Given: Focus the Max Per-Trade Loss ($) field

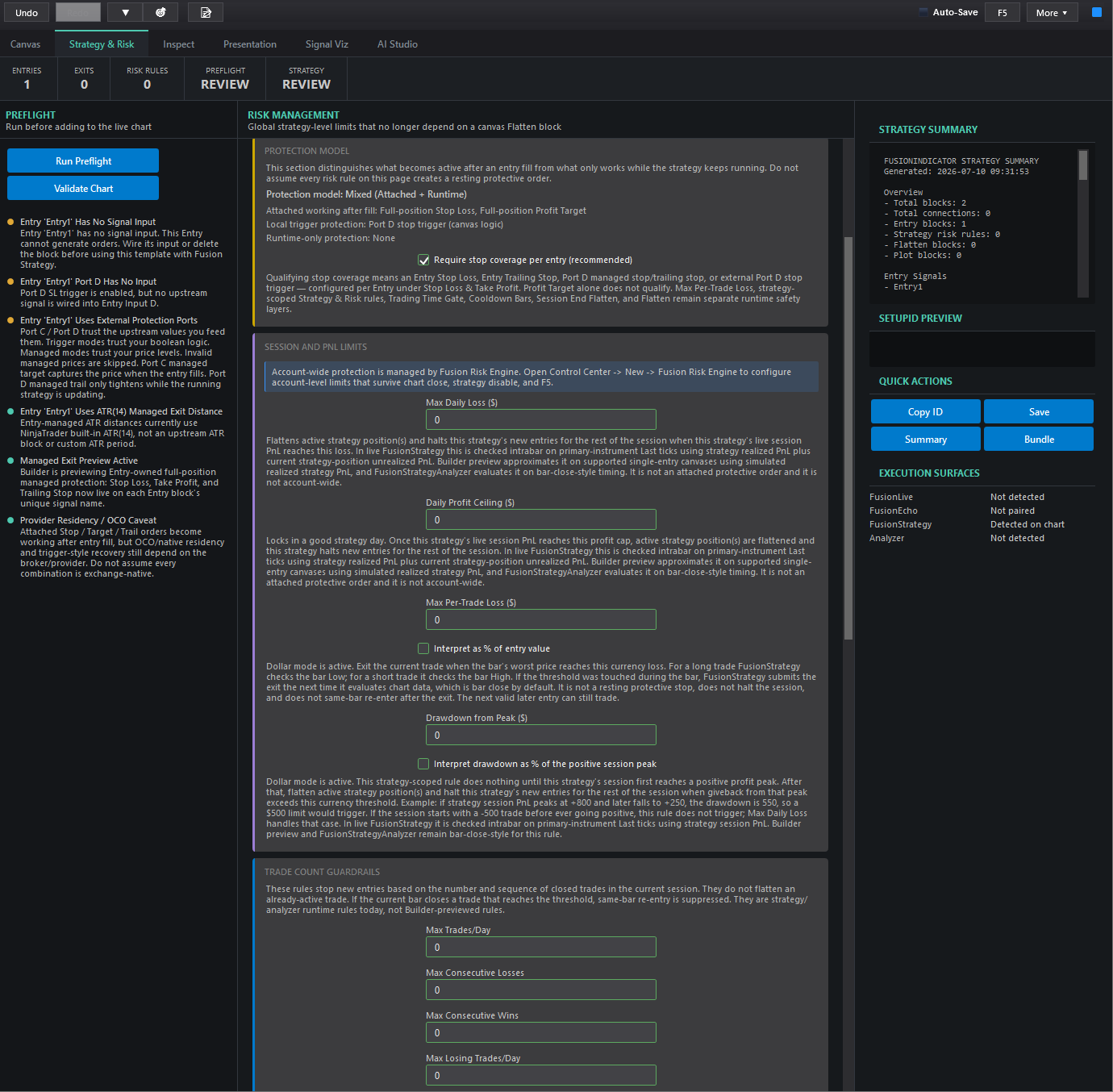Looking at the screenshot, I should click(x=540, y=619).
